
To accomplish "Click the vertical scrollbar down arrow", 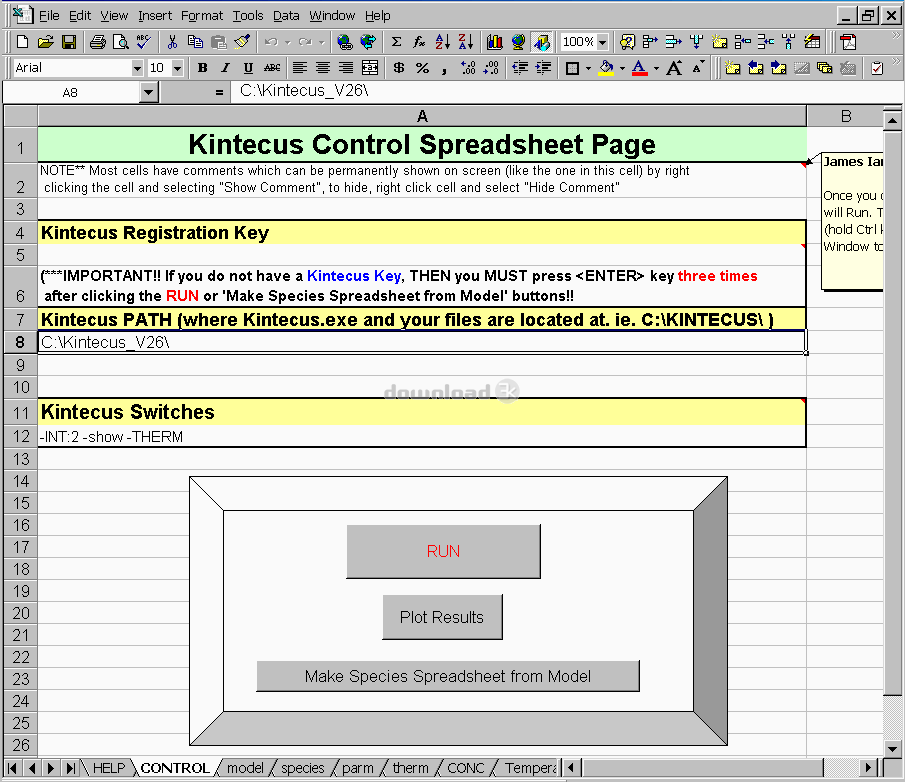I will point(893,749).
